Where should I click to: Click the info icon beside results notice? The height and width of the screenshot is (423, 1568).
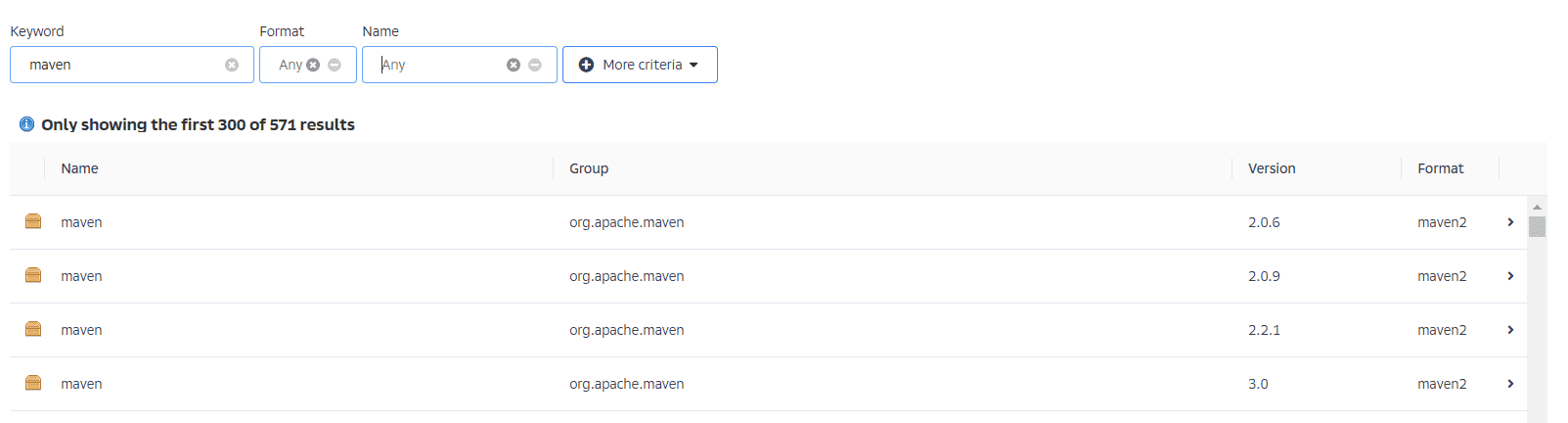pos(27,124)
